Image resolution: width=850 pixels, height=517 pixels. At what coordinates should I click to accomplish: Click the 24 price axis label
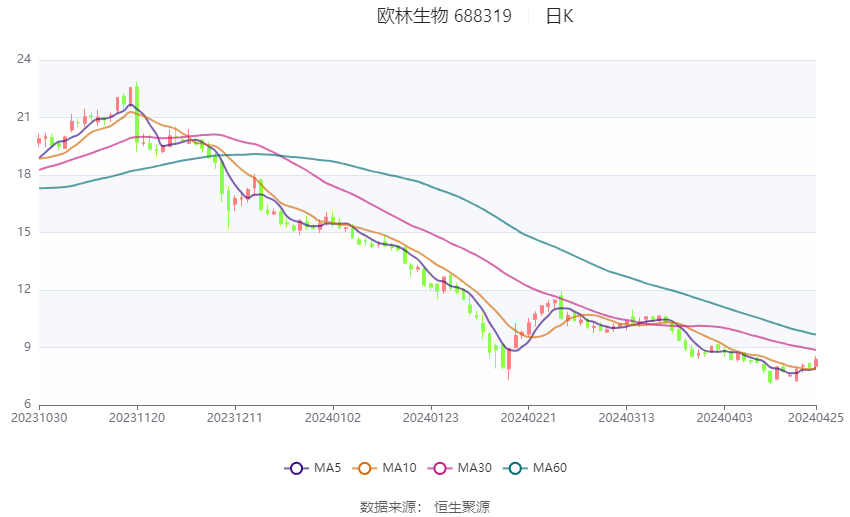coord(24,59)
